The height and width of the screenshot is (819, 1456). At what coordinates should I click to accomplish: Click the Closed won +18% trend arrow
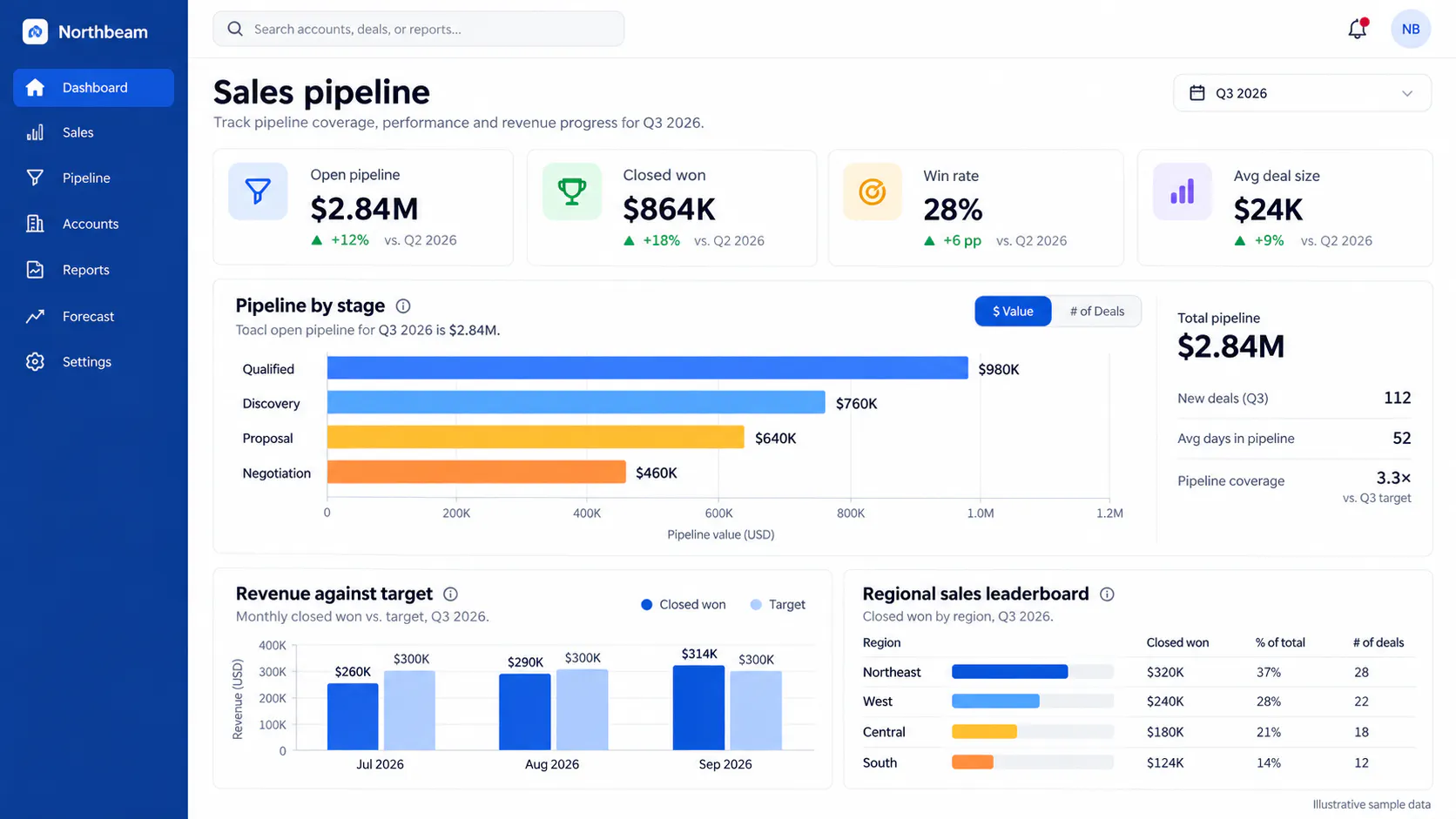629,240
